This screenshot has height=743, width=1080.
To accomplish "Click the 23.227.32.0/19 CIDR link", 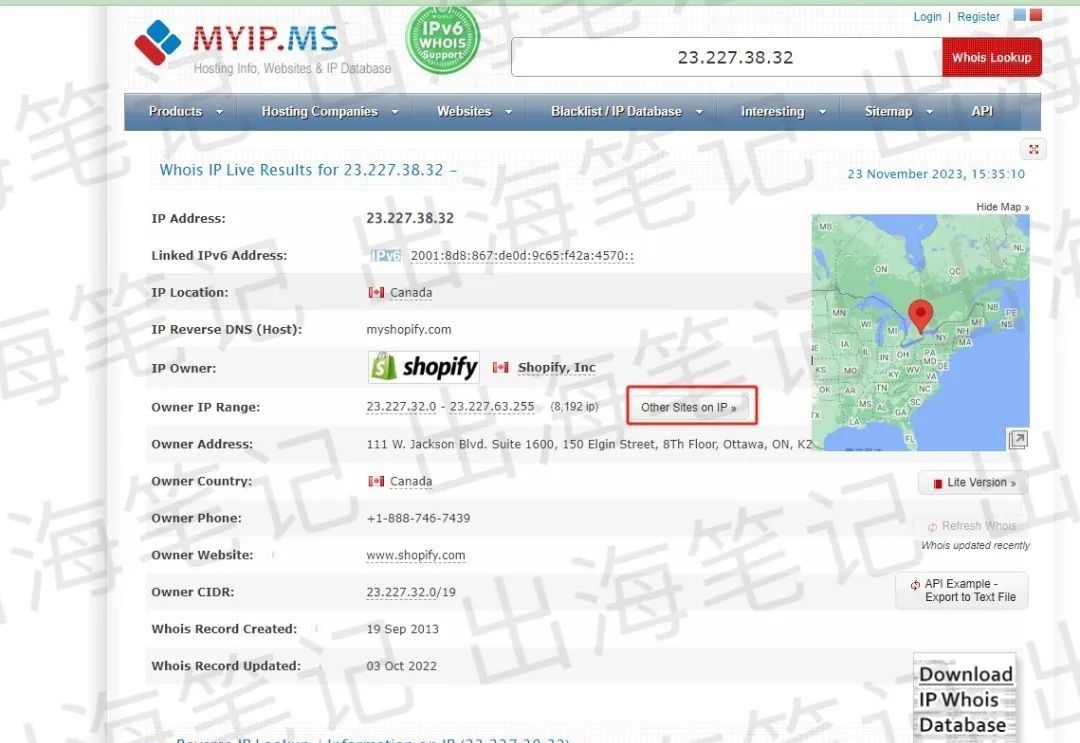I will tap(411, 592).
